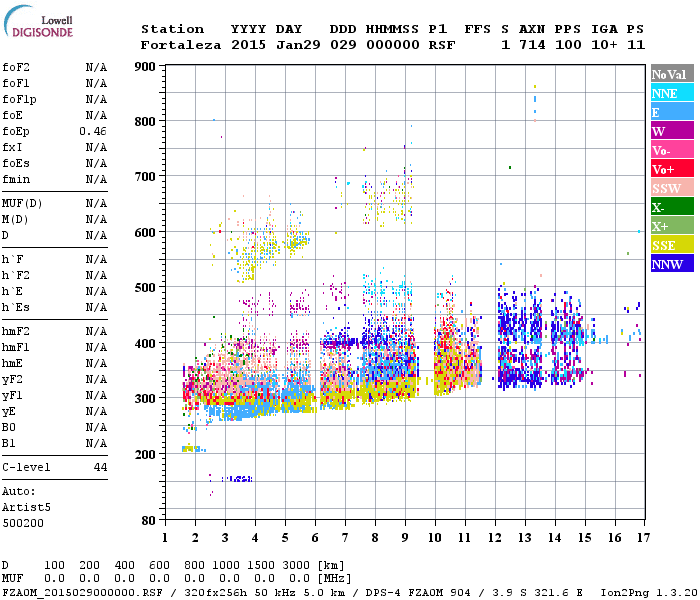Click the RSF program value
The width and height of the screenshot is (700, 600).
(442, 45)
